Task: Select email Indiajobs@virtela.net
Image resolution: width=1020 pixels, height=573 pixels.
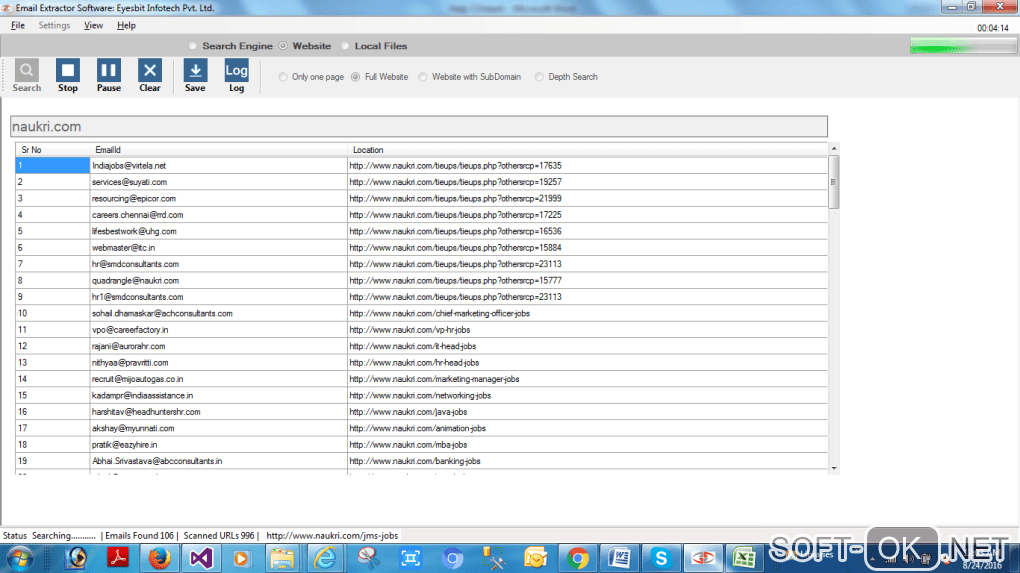Action: (x=129, y=166)
